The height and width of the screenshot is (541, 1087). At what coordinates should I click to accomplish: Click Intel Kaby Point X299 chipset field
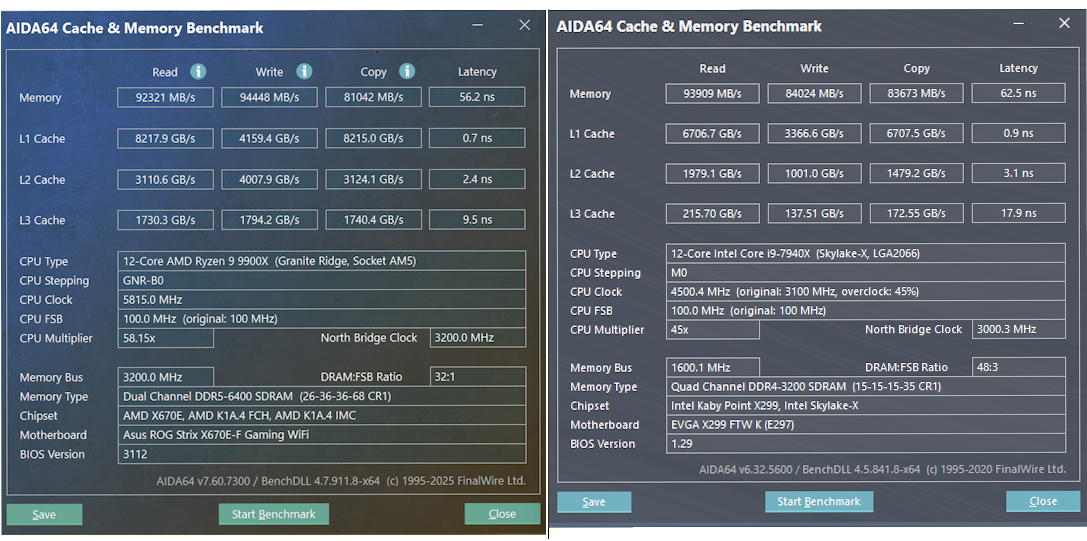(x=866, y=406)
